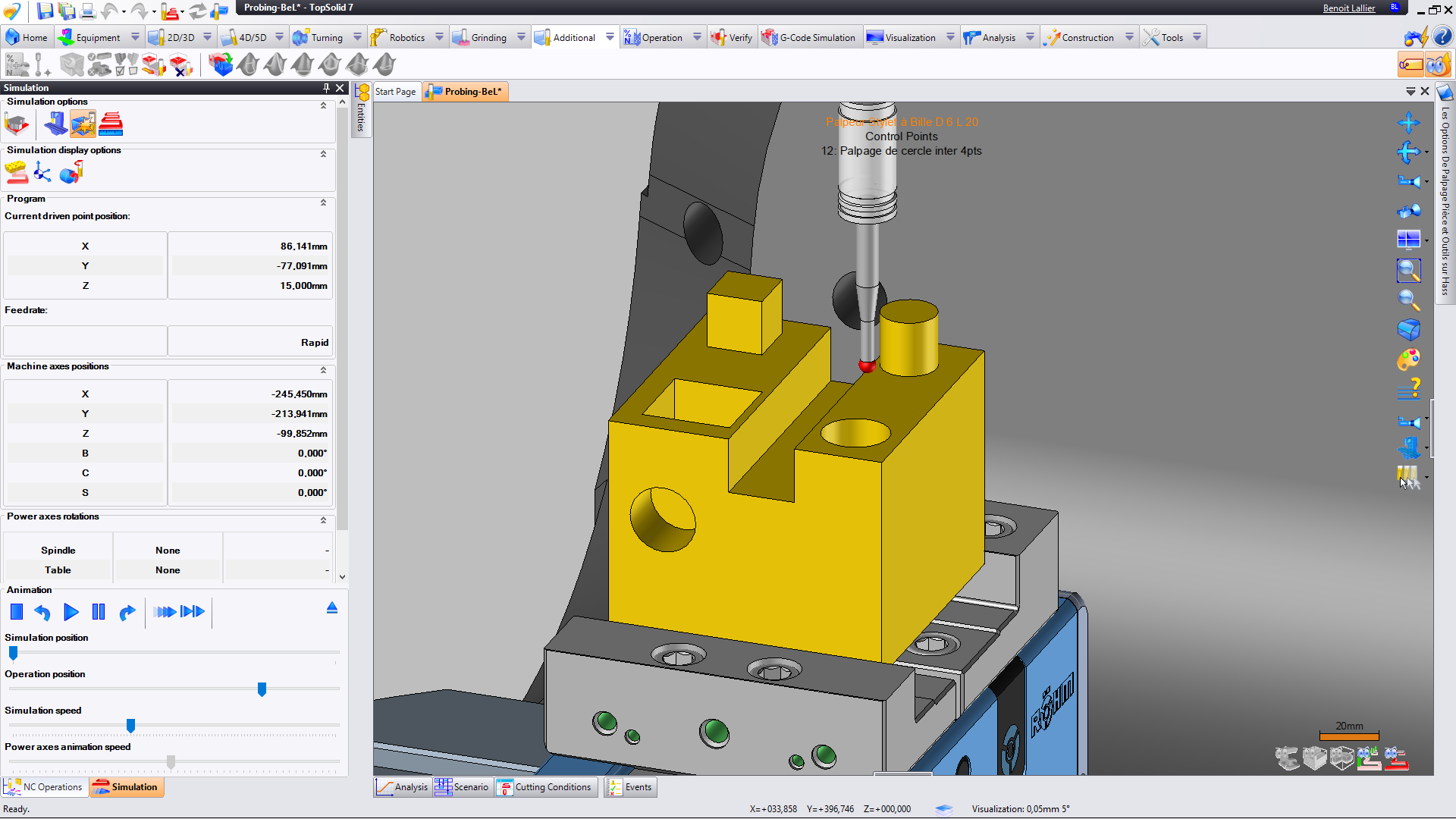This screenshot has width=1456, height=819.
Task: Toggle the collision detection simulation option
Action: coord(83,124)
